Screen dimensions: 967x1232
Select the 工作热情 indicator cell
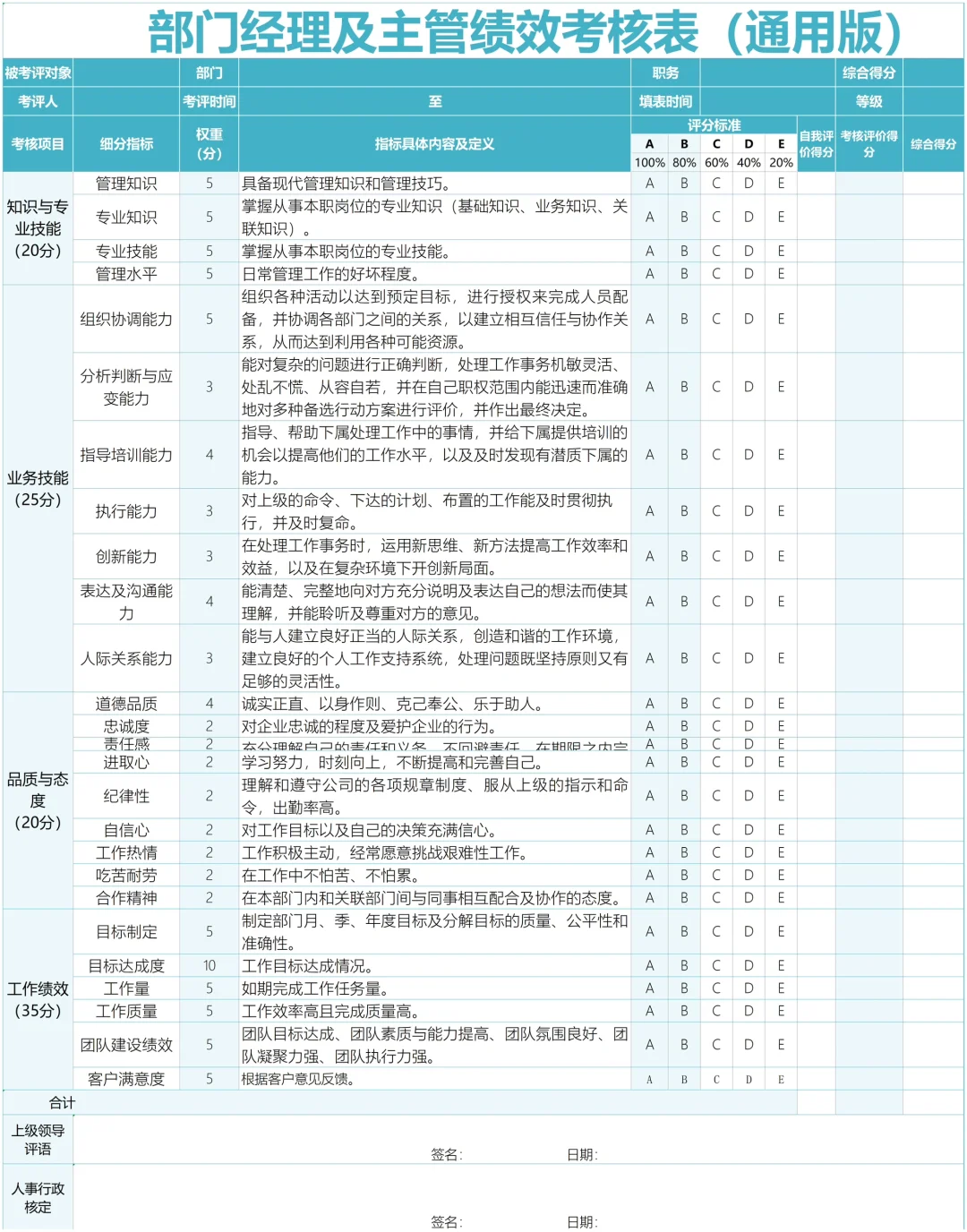point(126,852)
